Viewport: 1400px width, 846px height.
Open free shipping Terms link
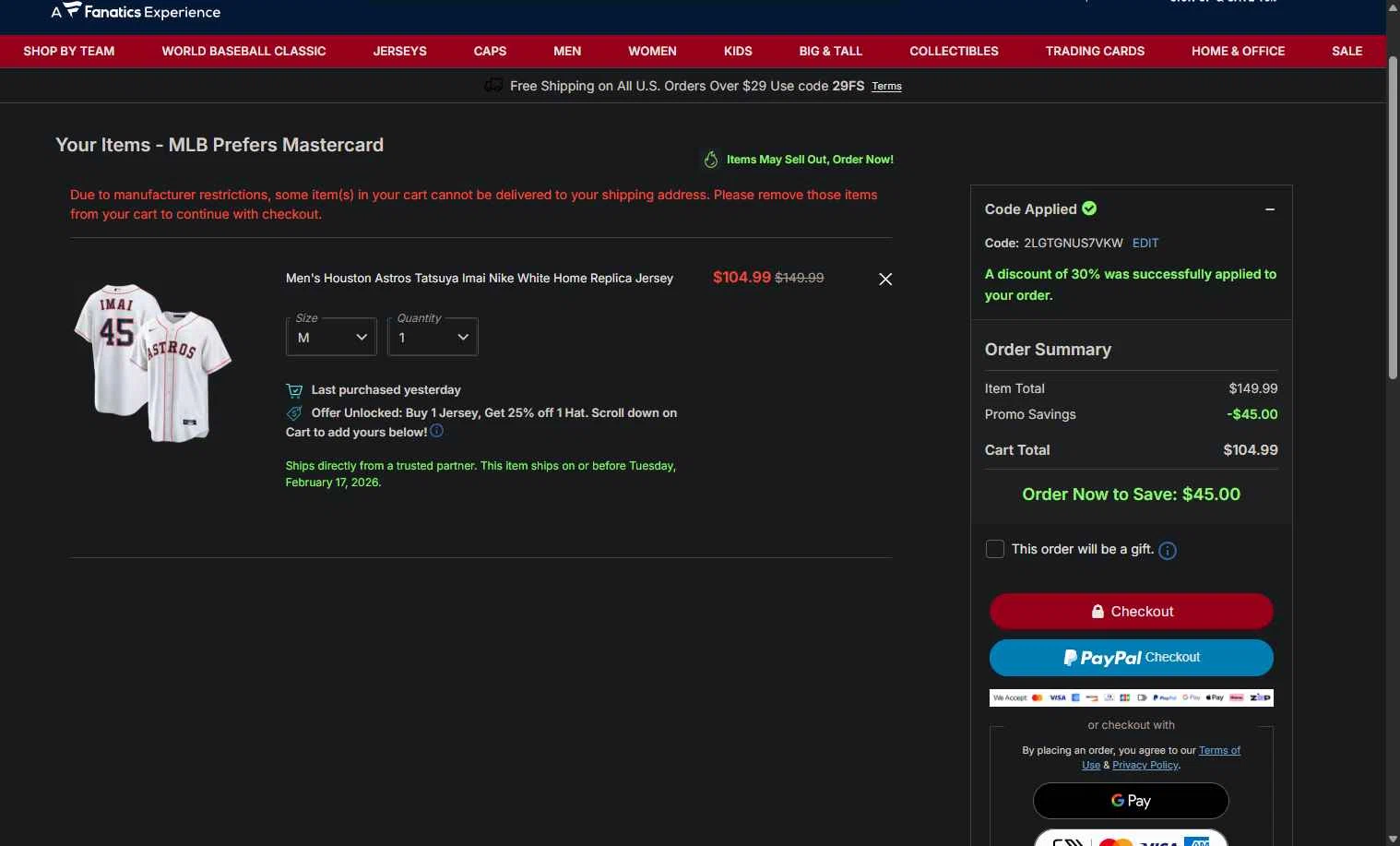coord(886,86)
